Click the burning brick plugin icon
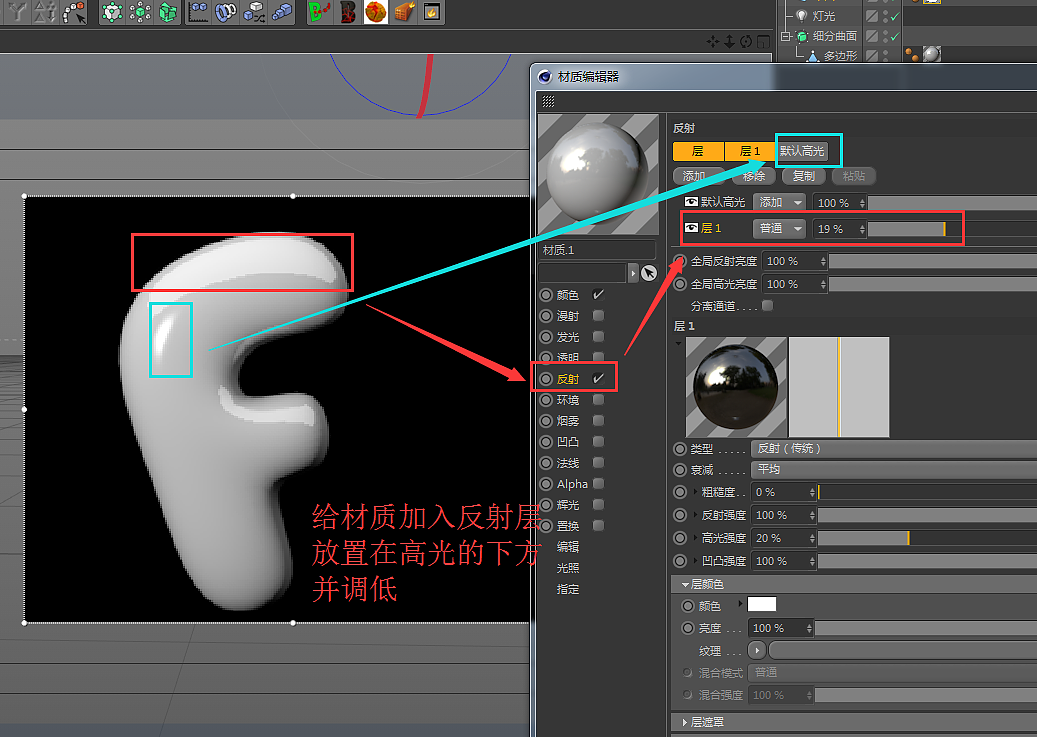This screenshot has width=1037, height=737. pos(403,12)
